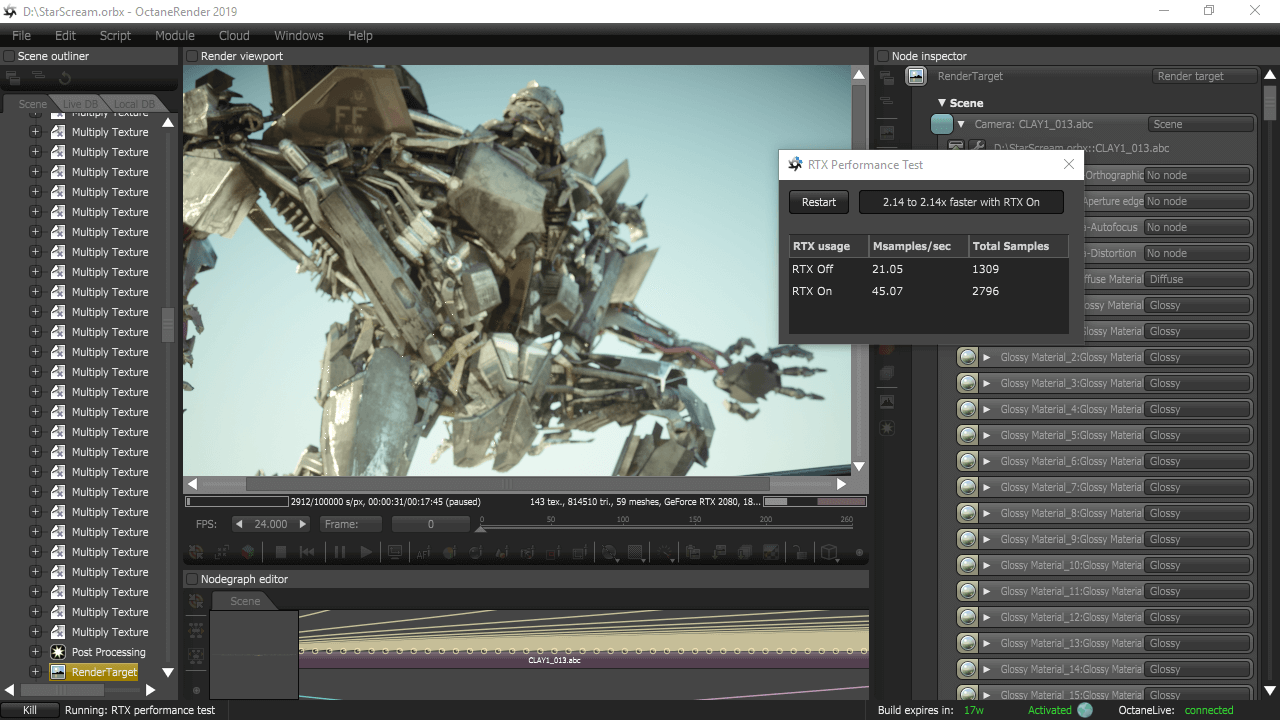Expand the RenderTarget tree node in outliner
Screen dimensions: 1280x720
tap(35, 672)
